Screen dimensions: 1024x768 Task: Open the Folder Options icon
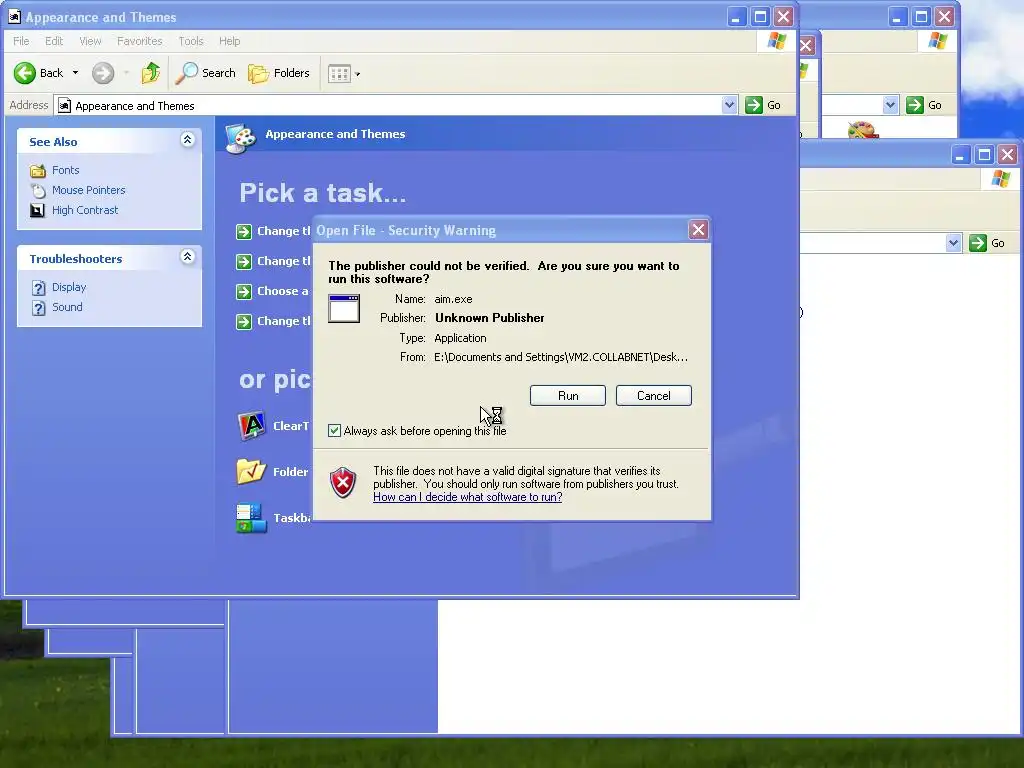251,472
